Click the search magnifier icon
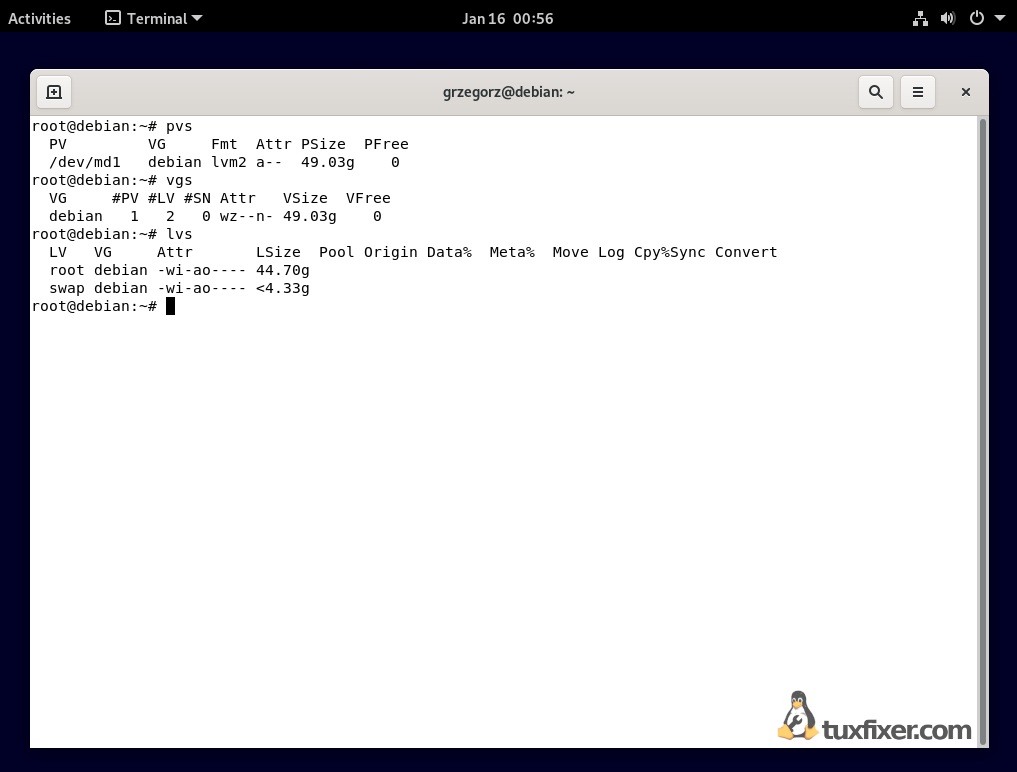1017x772 pixels. (876, 92)
